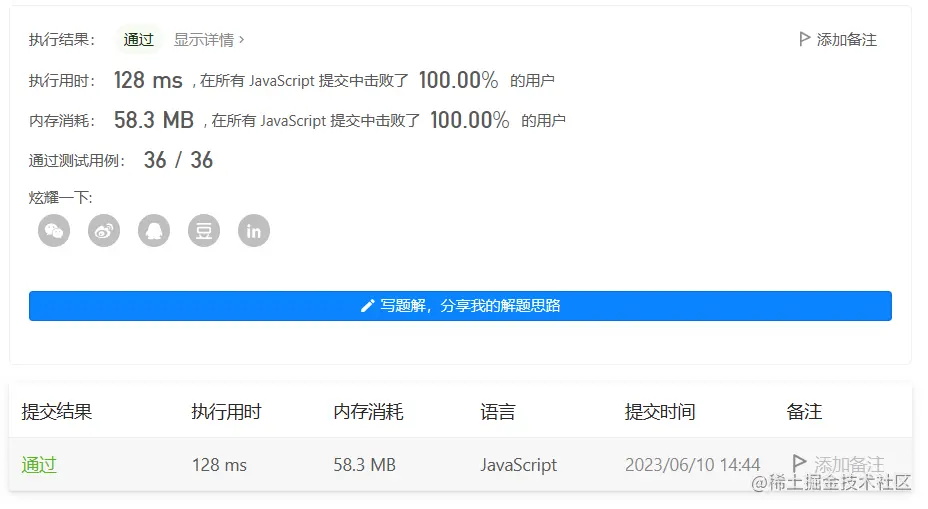
Task: Select 执行用时 column header
Action: (226, 411)
